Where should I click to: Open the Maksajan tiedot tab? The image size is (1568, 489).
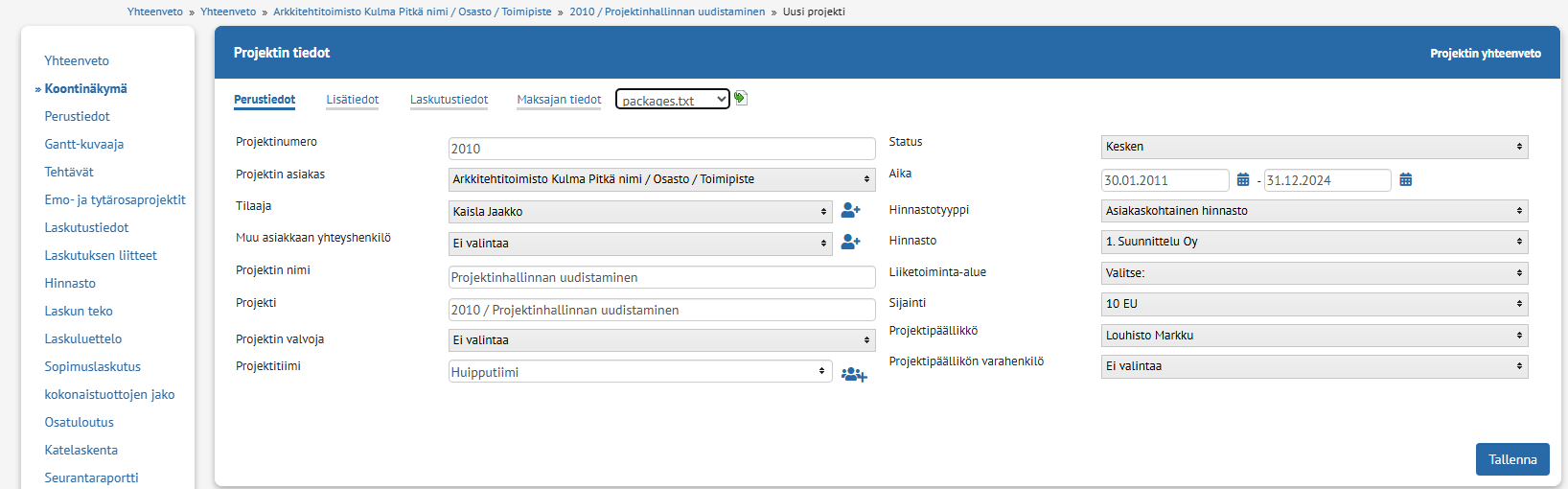(560, 100)
